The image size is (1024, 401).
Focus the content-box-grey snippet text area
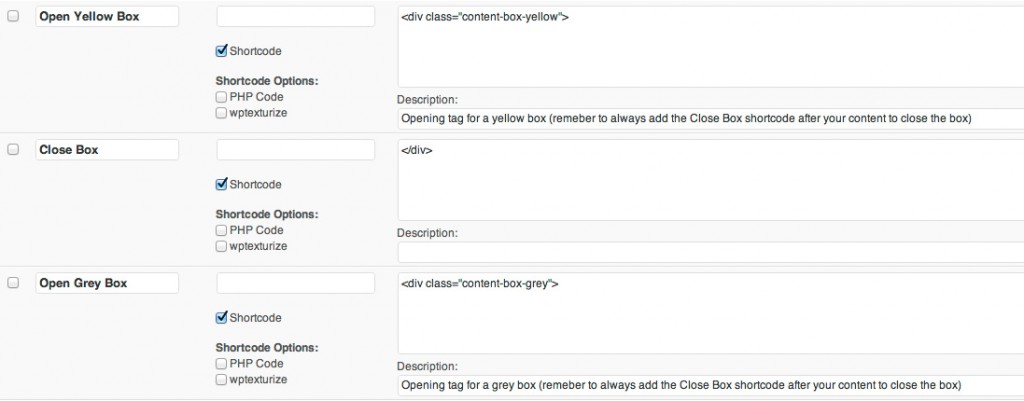(711, 313)
